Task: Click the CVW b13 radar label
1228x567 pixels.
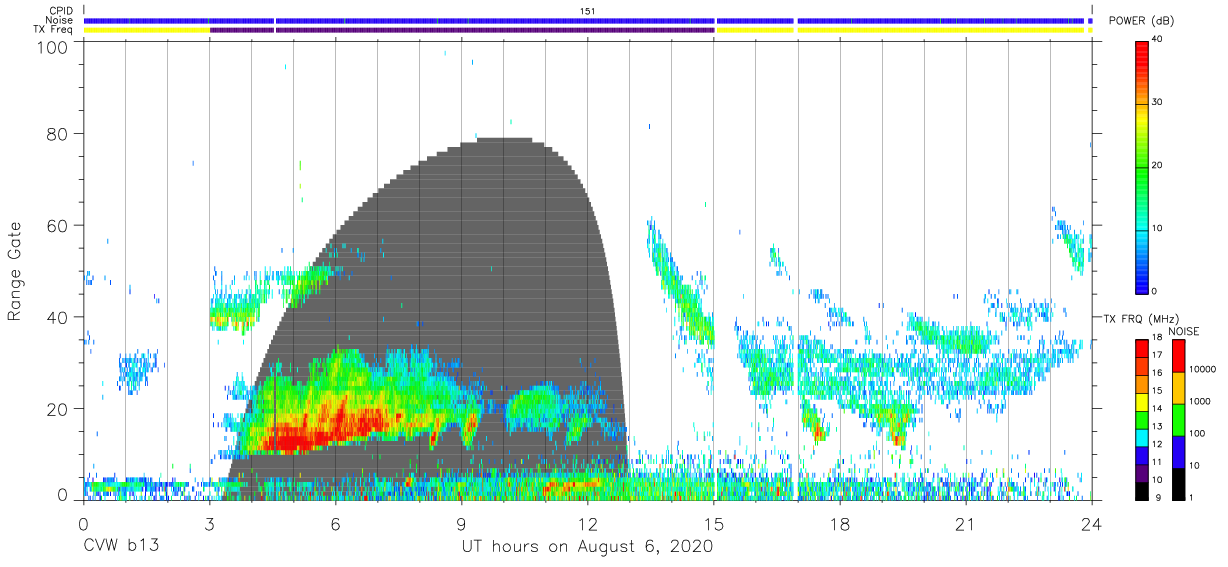Action: pos(121,547)
